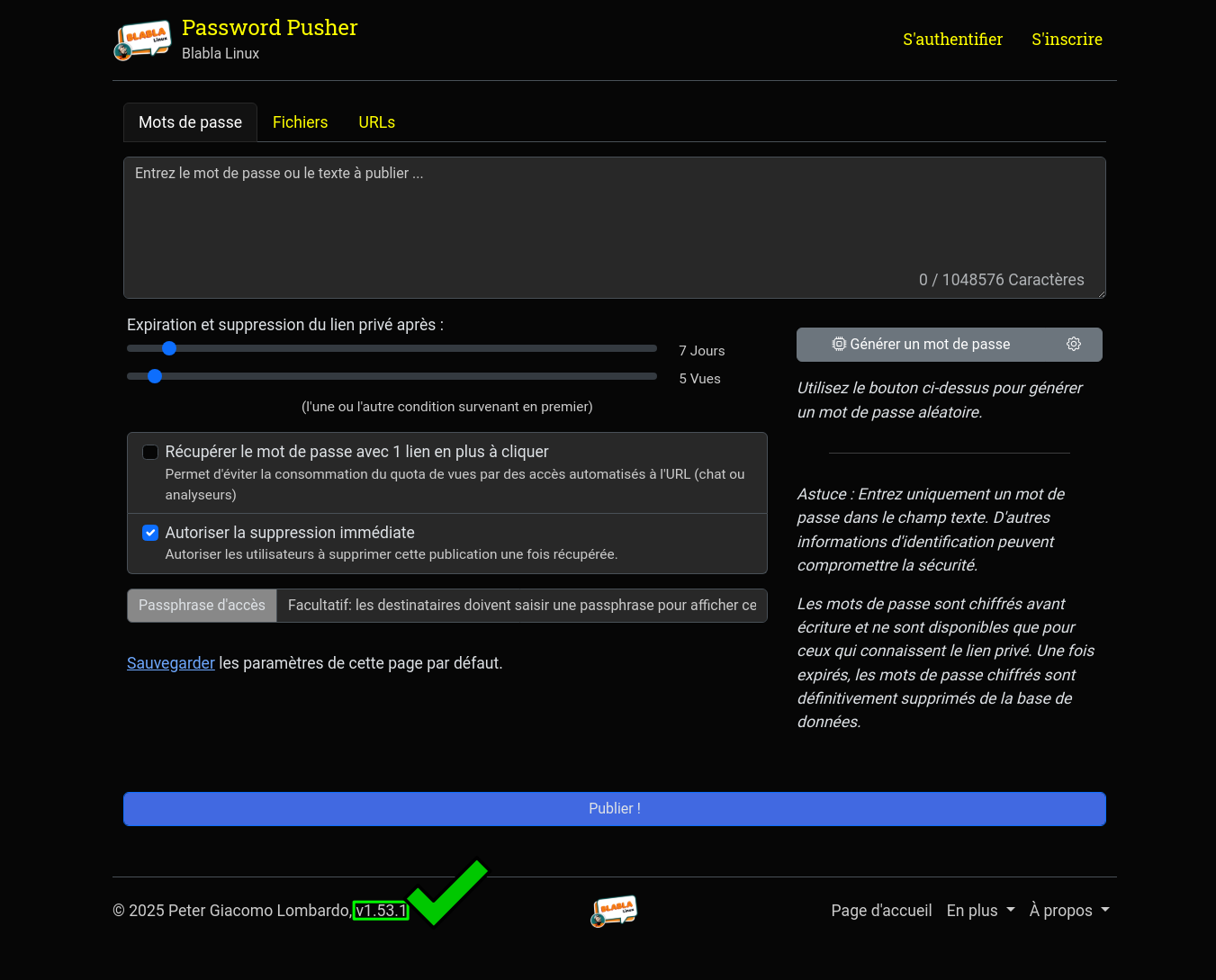Uncheck Autoriser la suppression immédiate
1216x980 pixels.
(150, 533)
